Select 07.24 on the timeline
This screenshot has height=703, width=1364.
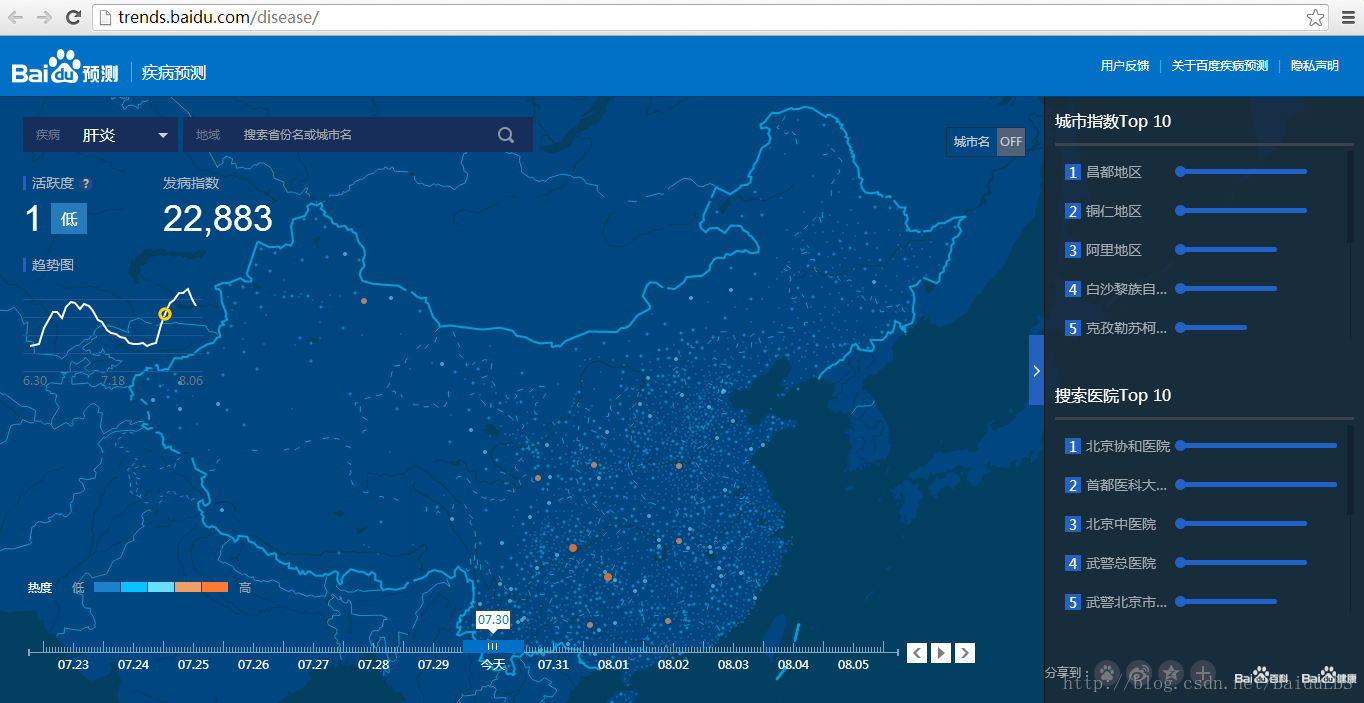(x=133, y=665)
